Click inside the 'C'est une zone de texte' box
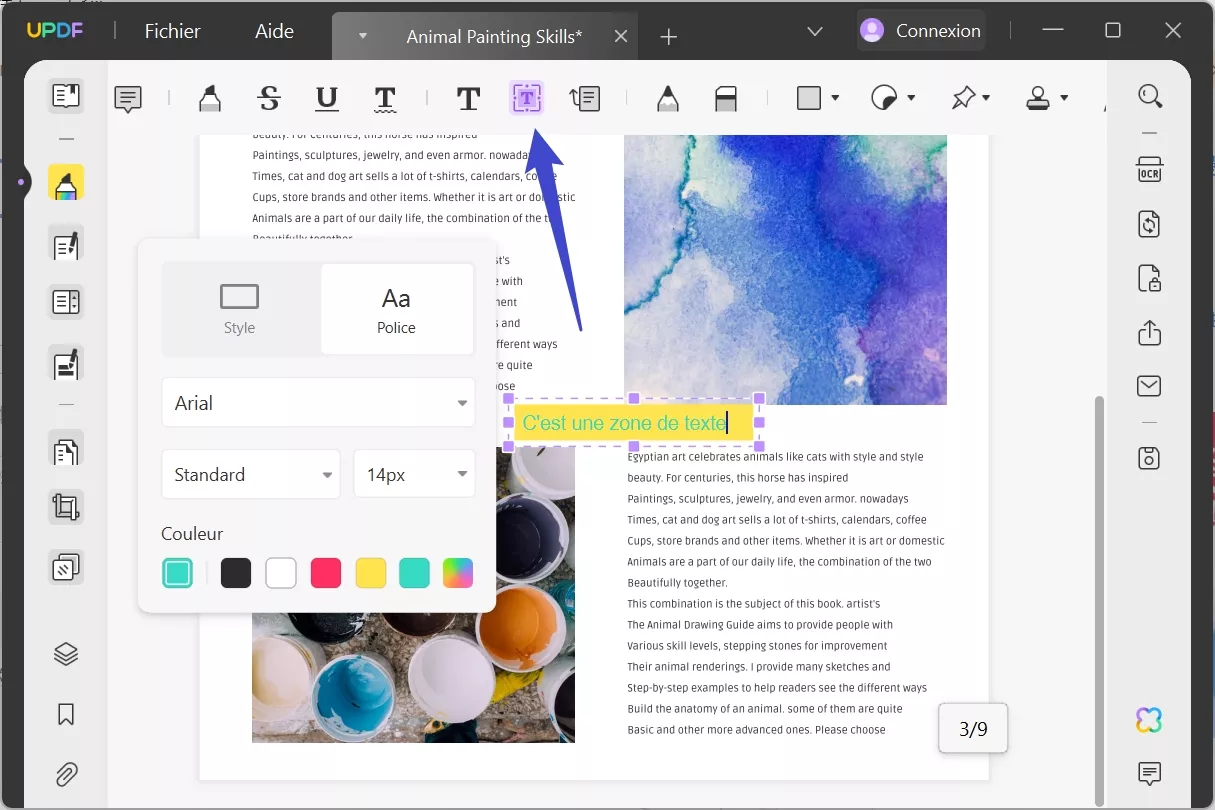1215x810 pixels. [633, 423]
